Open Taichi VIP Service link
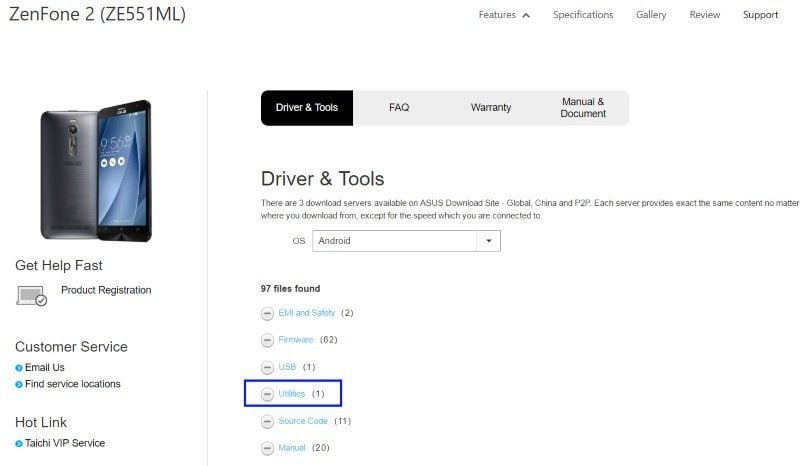 [65, 444]
